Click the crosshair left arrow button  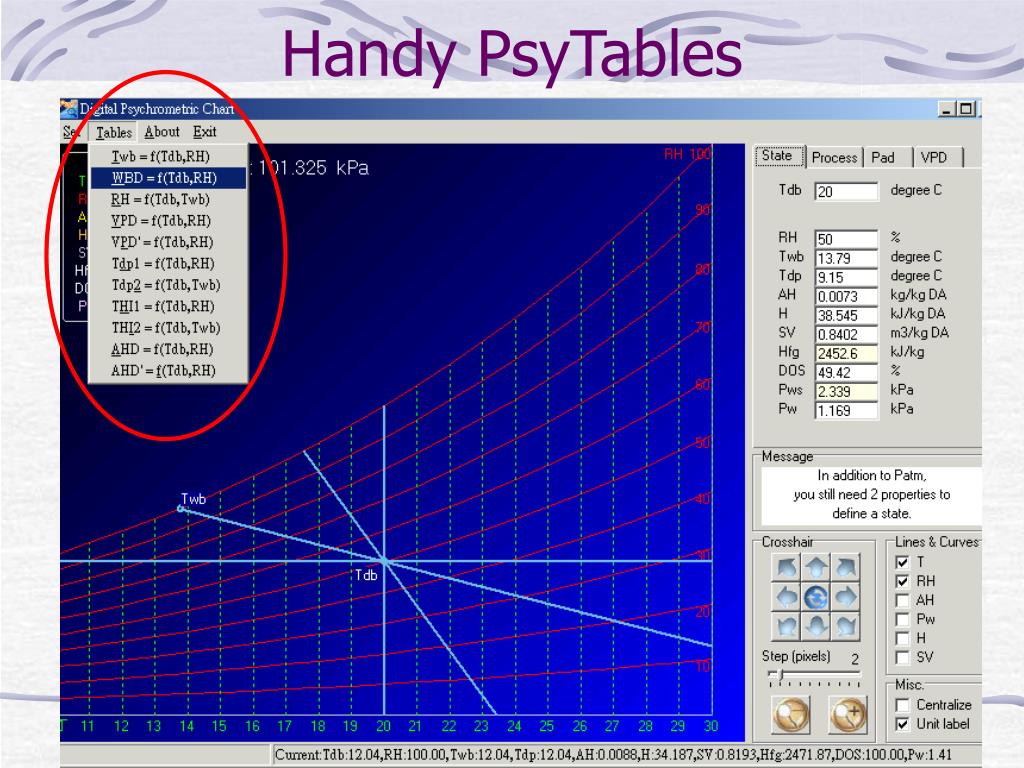tap(788, 597)
